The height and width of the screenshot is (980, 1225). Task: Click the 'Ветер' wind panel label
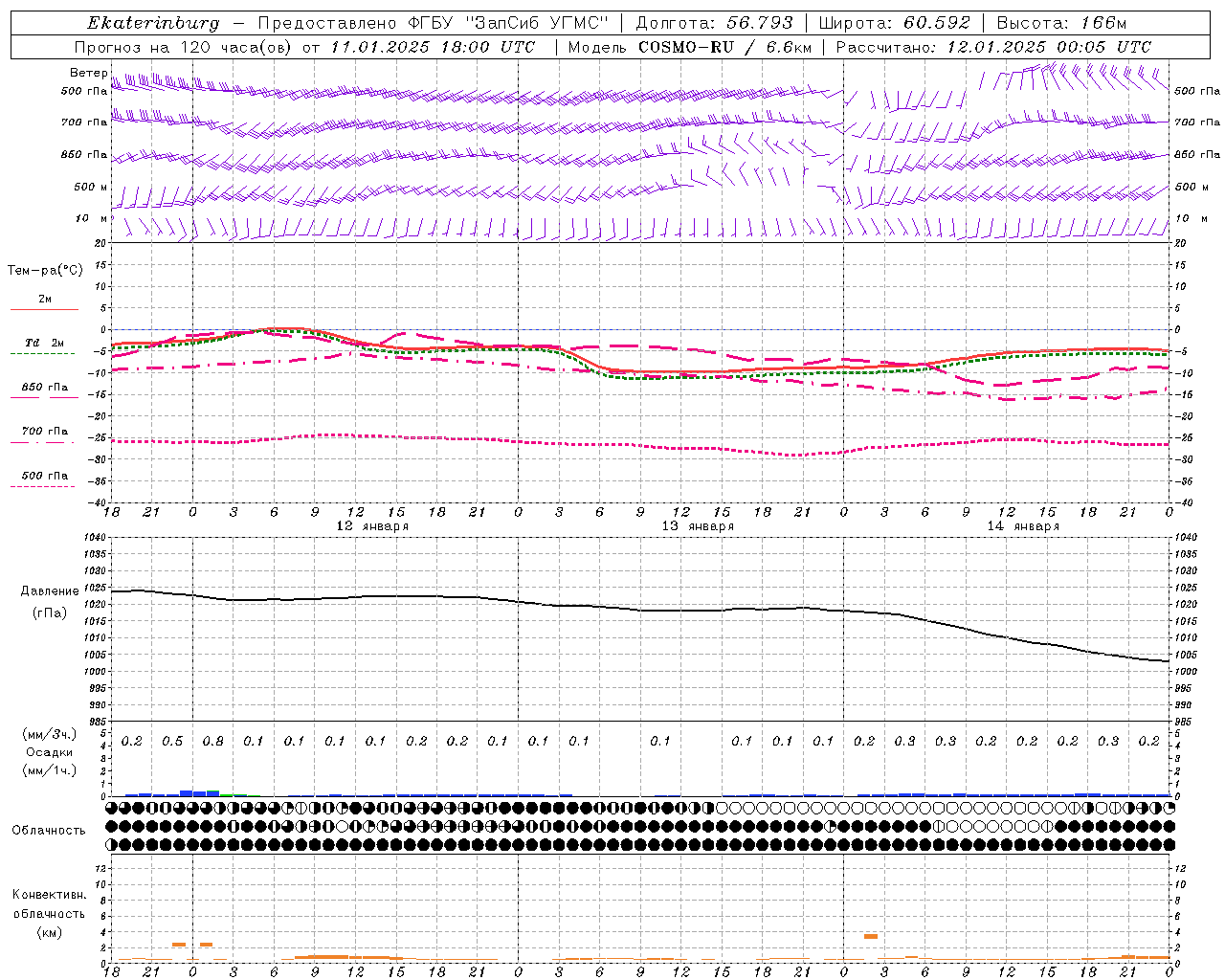point(88,73)
